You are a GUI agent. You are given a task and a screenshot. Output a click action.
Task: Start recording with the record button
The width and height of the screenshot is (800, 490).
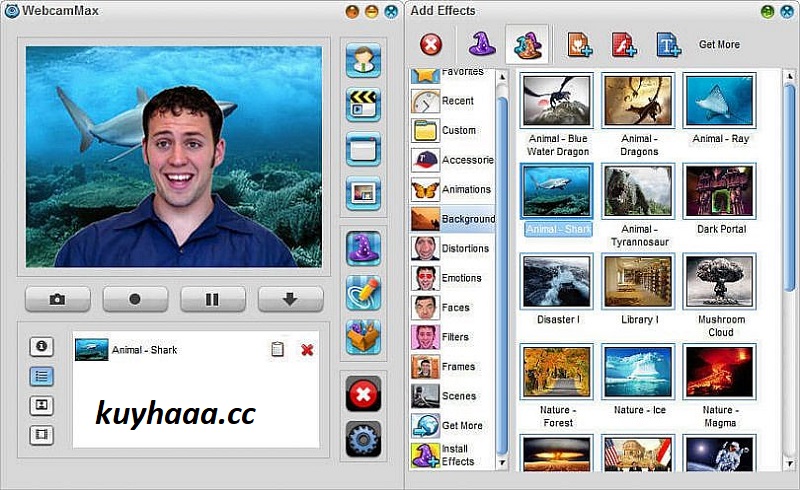click(x=135, y=299)
